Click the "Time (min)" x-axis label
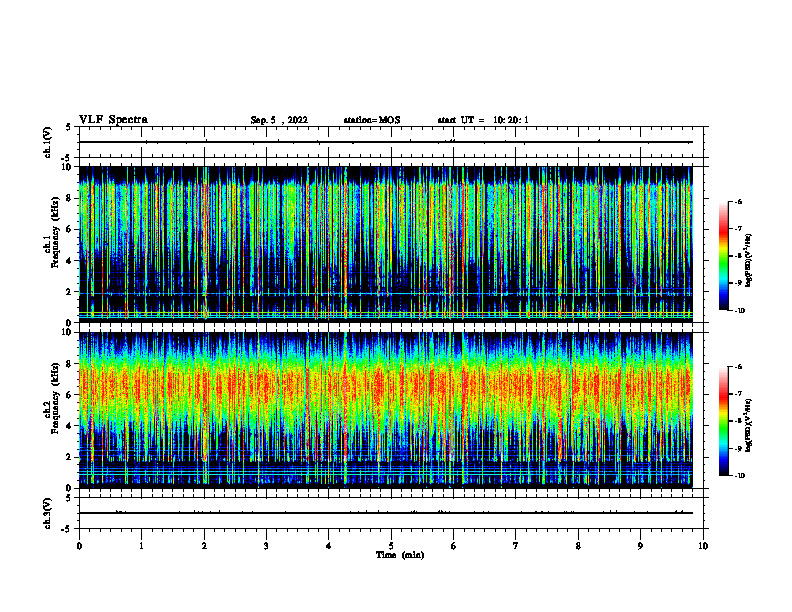This screenshot has width=792, height=612. click(400, 555)
